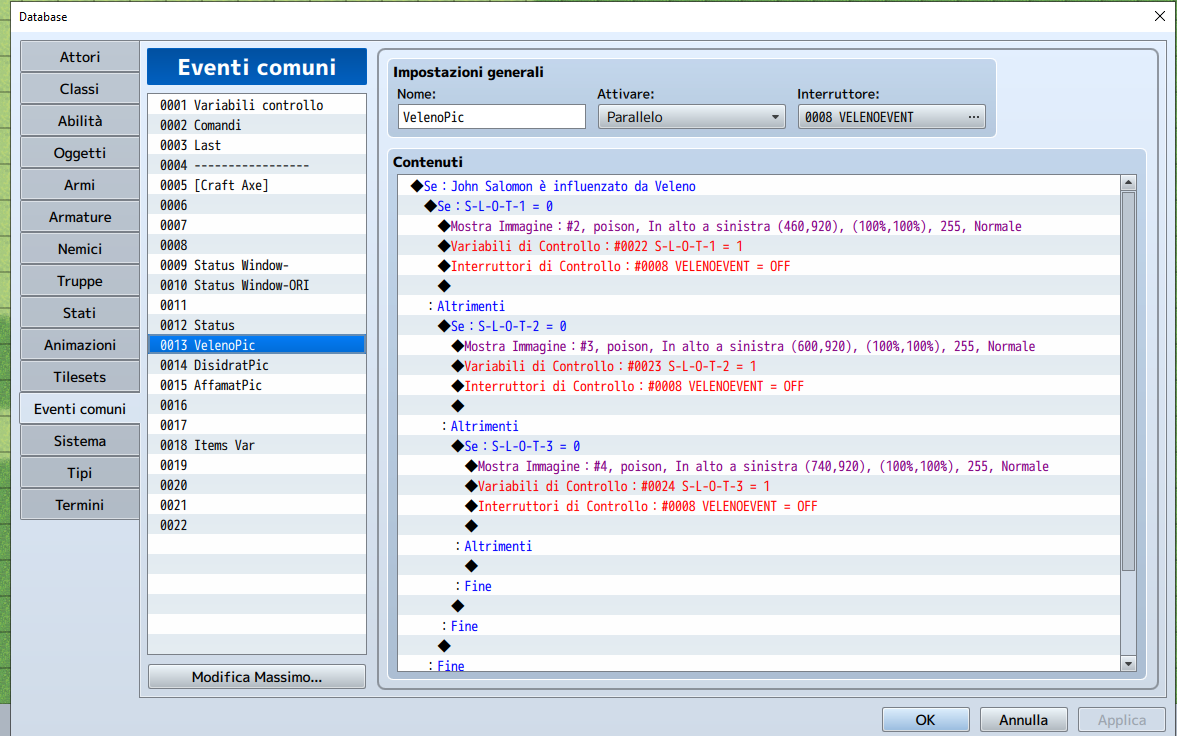The image size is (1177, 736).
Task: Go to the Tilesets tab
Action: (80, 377)
